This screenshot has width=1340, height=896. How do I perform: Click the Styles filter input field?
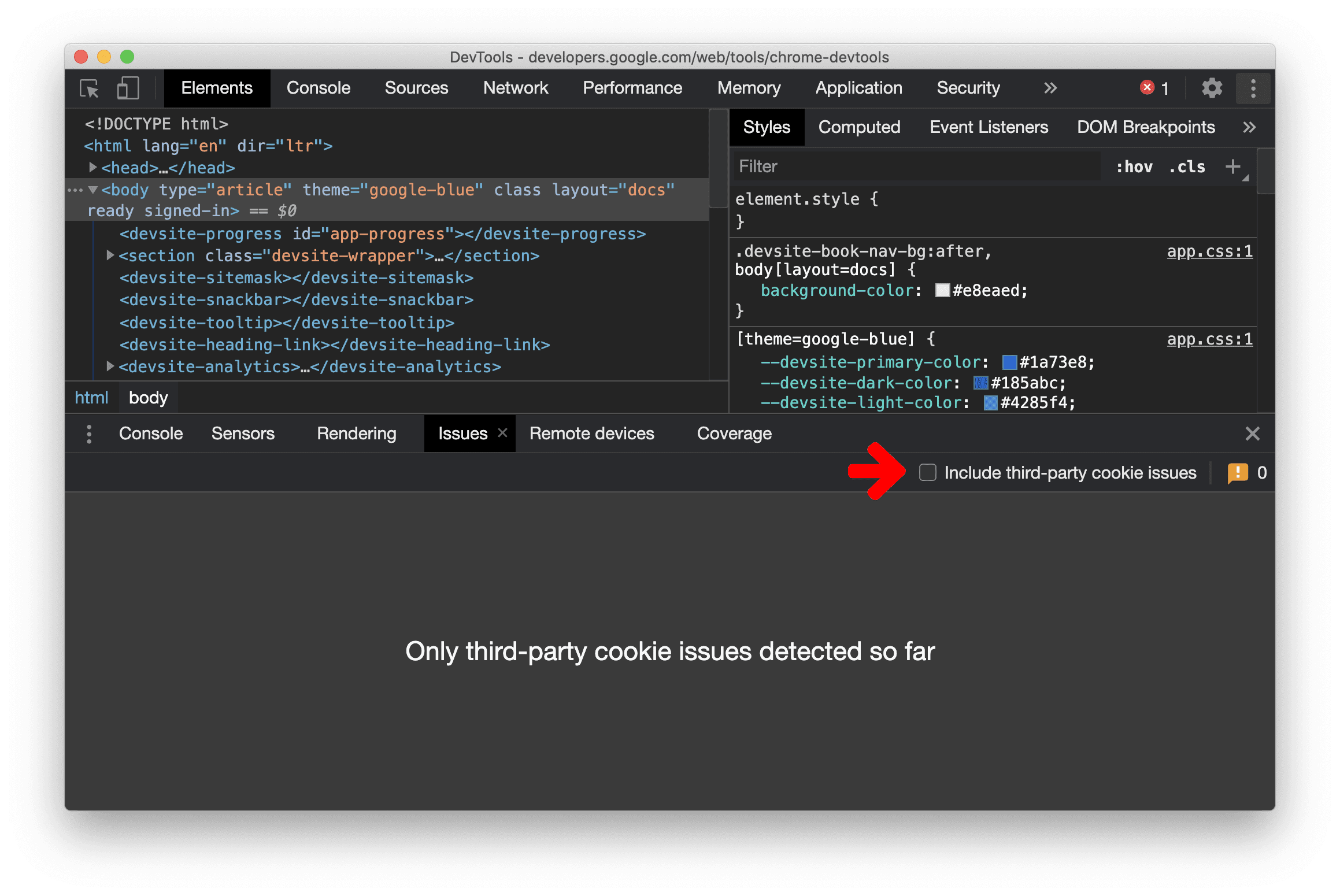pyautogui.click(x=900, y=165)
